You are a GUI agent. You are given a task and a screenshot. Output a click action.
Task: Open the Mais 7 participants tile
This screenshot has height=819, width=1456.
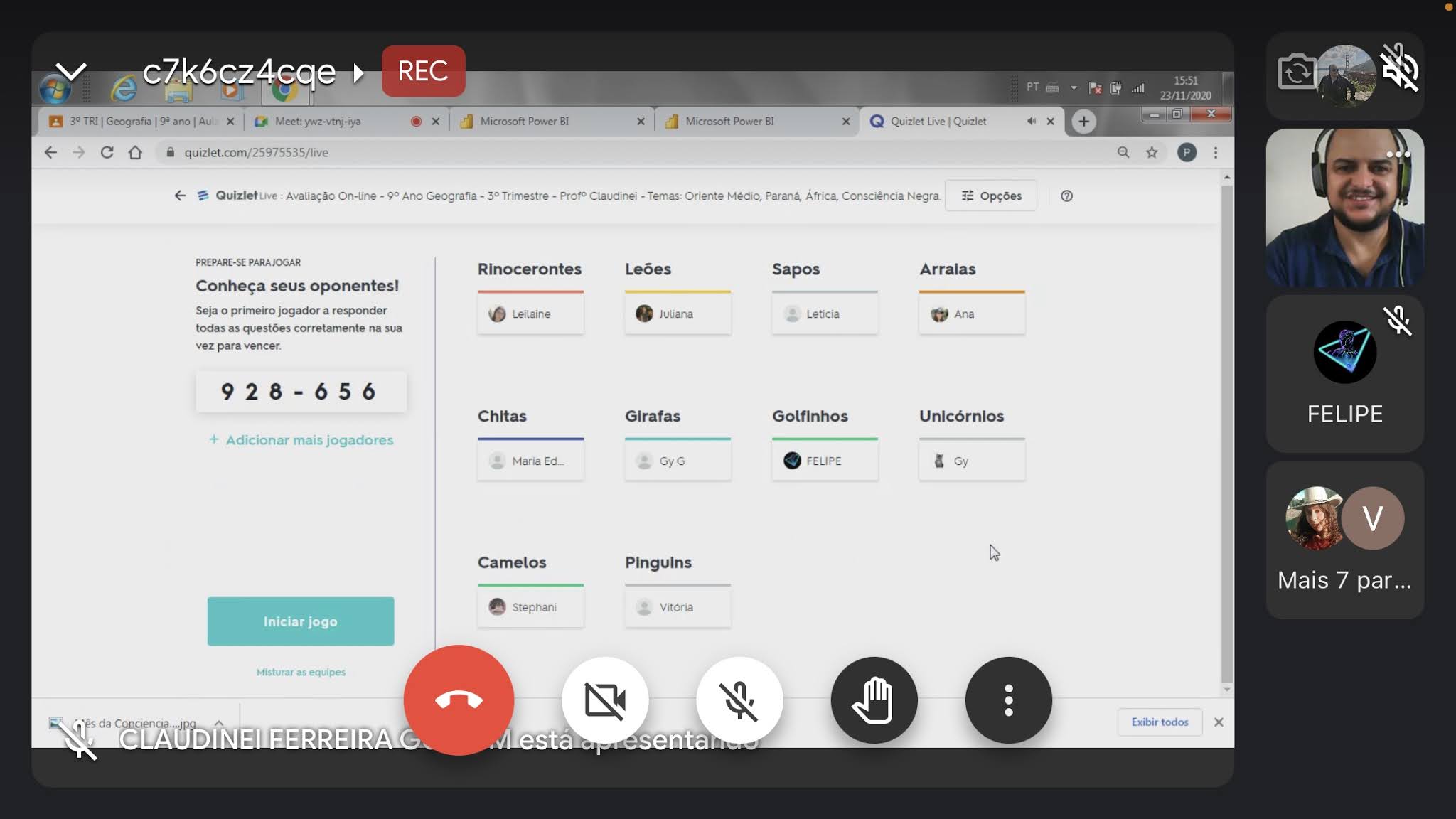[1344, 540]
